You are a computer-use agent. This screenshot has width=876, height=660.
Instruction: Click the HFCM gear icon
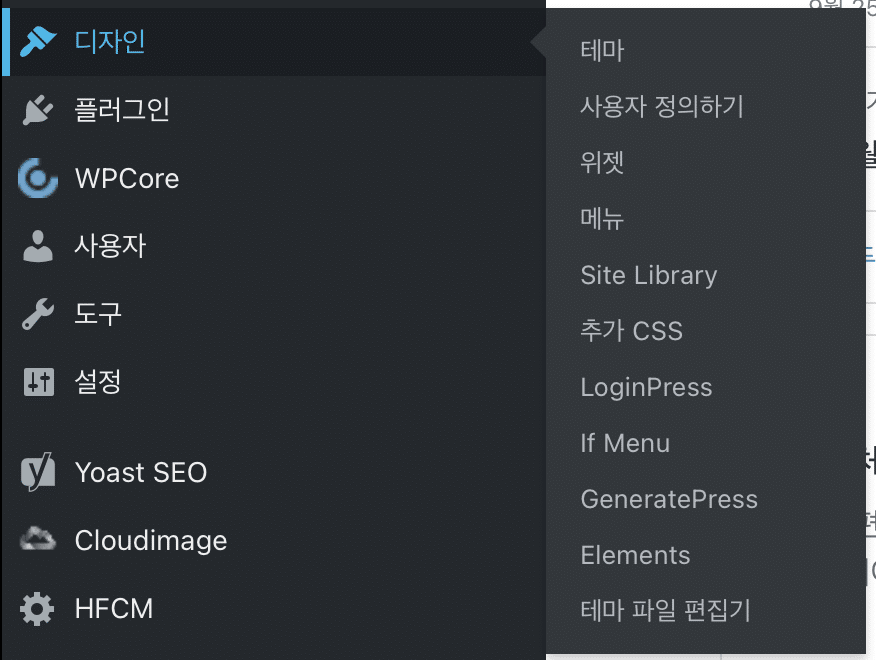point(37,609)
